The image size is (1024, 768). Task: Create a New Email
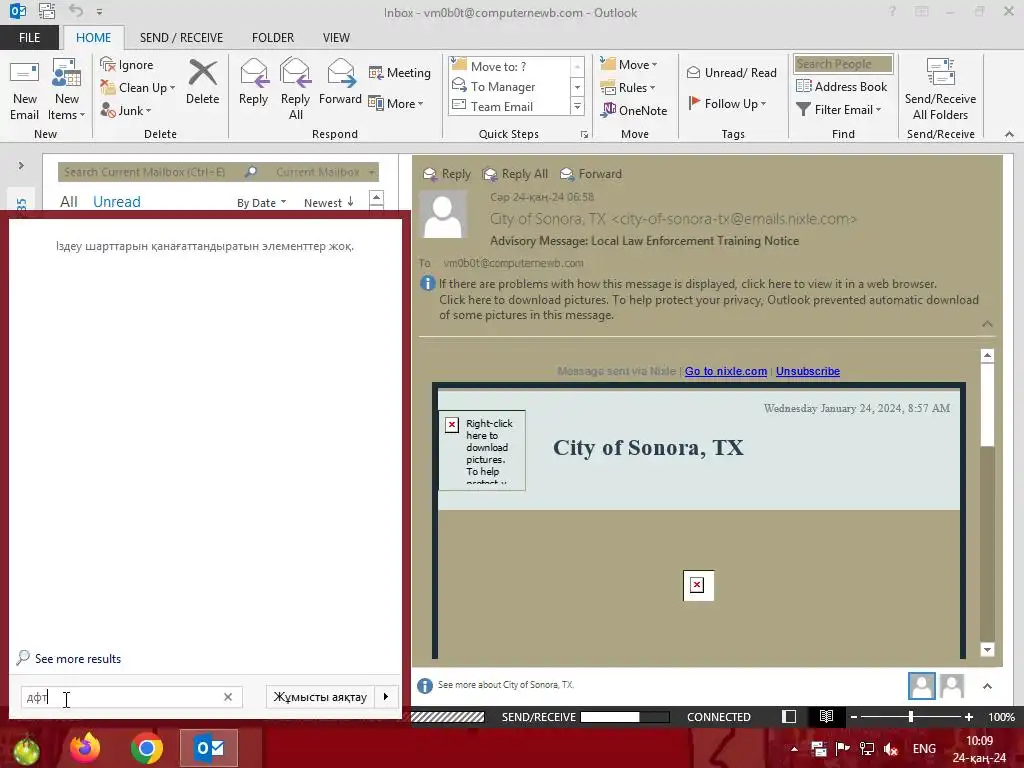pos(24,90)
